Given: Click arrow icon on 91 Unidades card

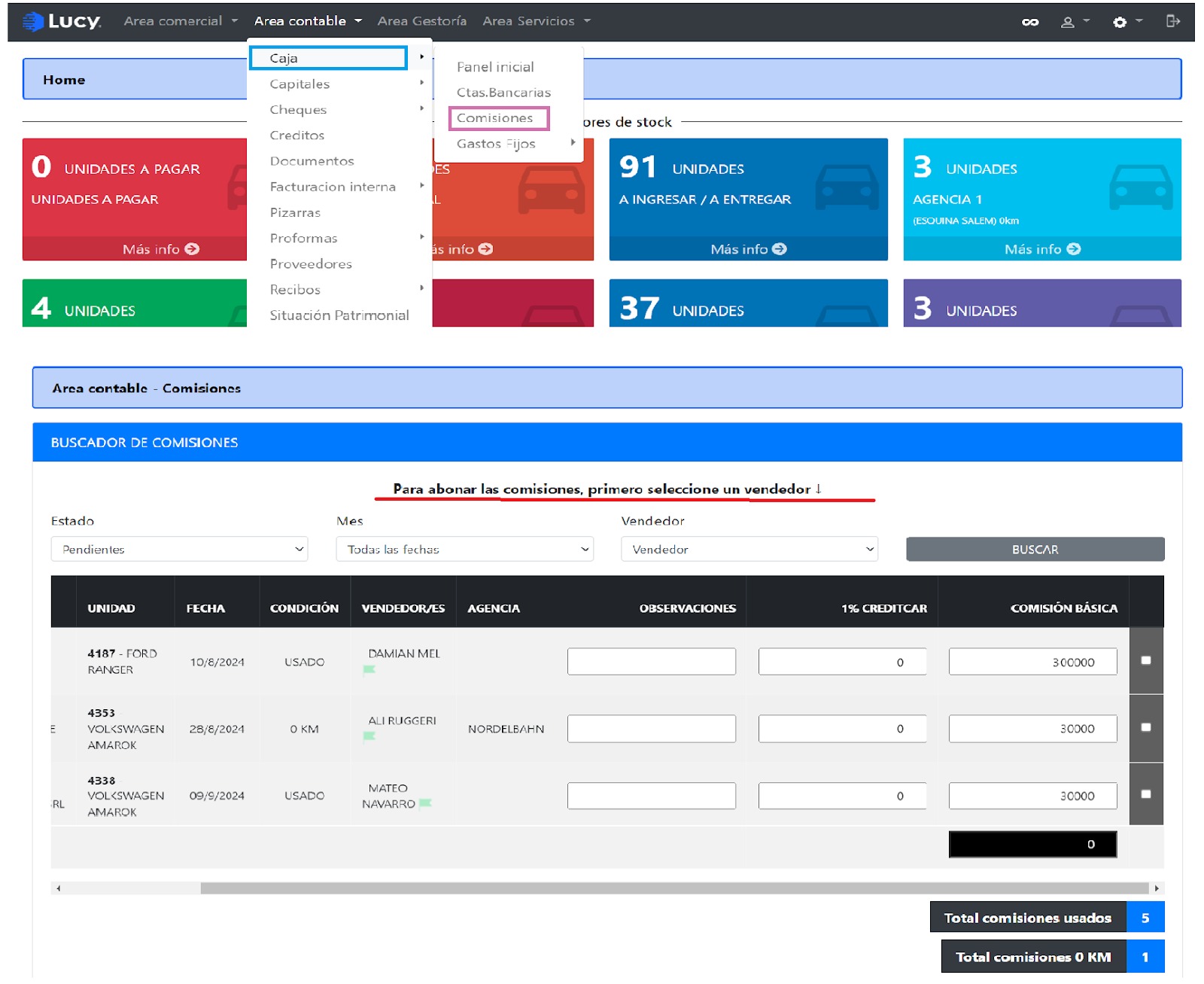Looking at the screenshot, I should click(x=780, y=248).
